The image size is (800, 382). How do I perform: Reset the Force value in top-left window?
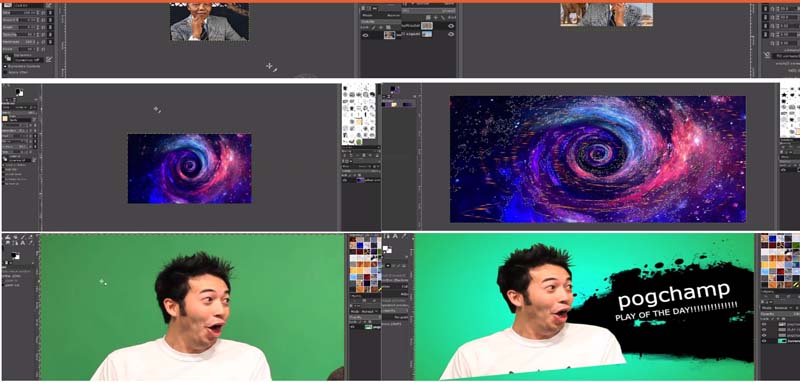[x=43, y=49]
